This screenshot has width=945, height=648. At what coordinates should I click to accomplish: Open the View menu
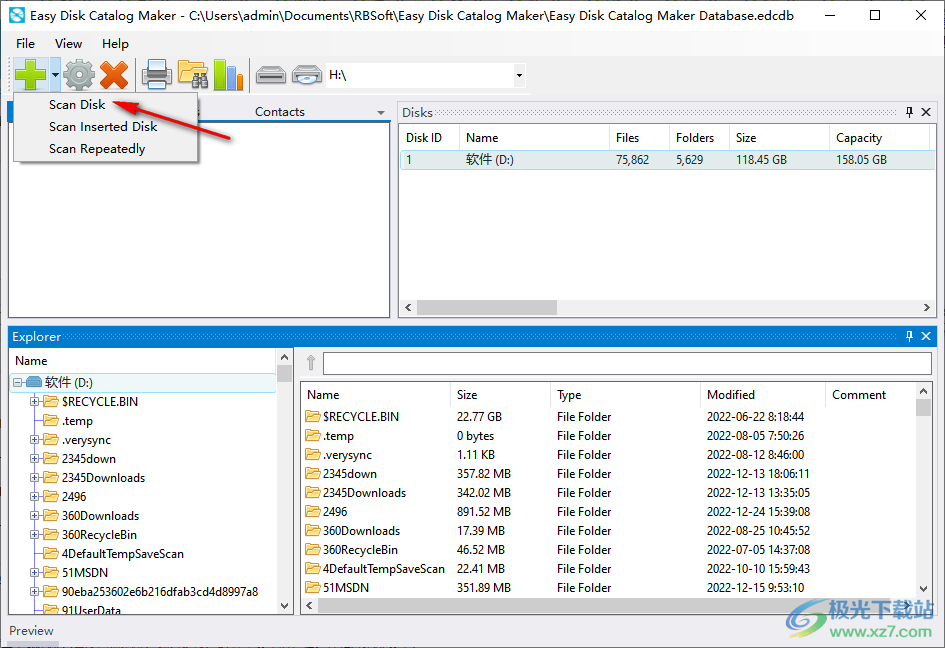[68, 43]
